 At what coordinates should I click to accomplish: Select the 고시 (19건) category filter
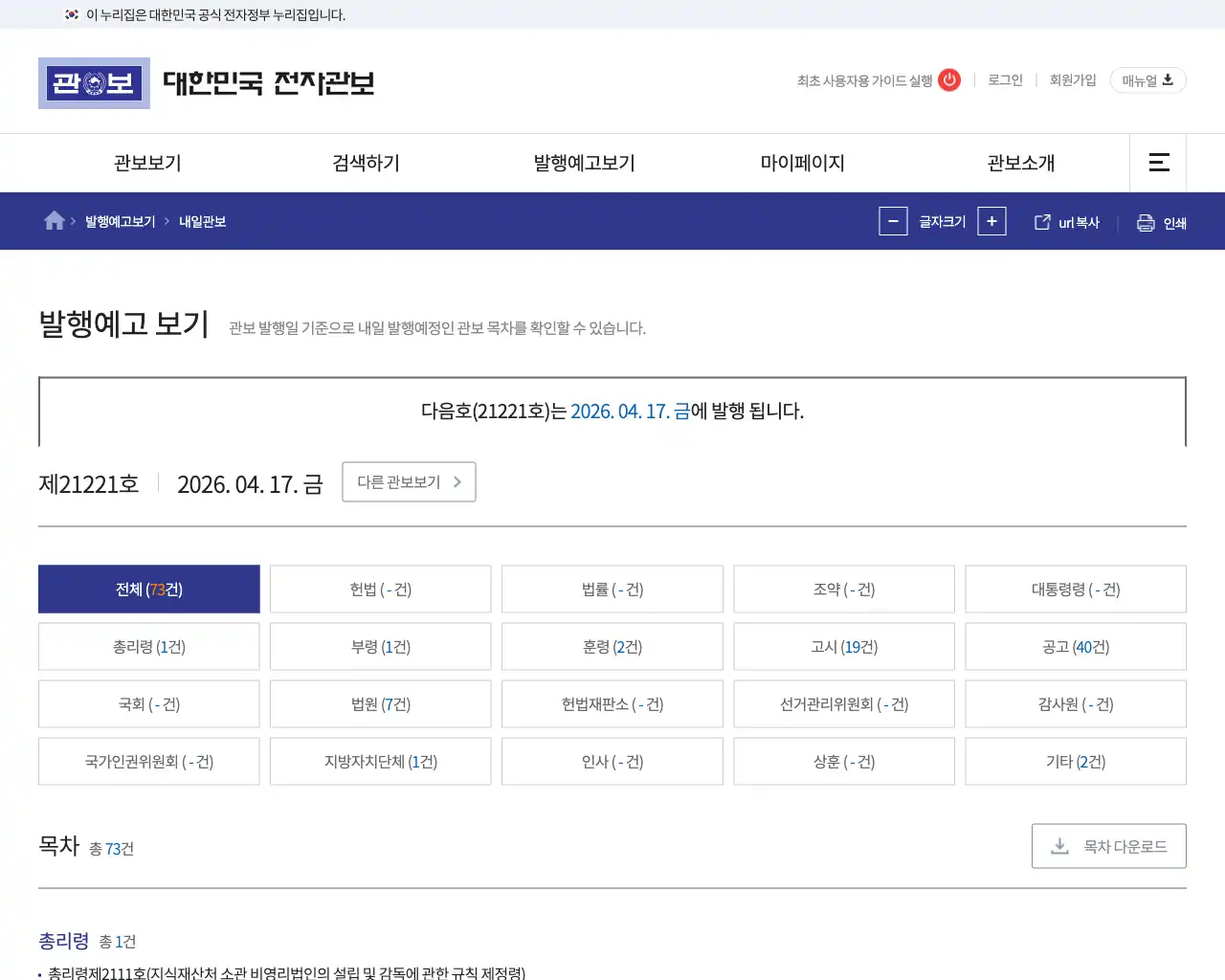click(x=844, y=646)
